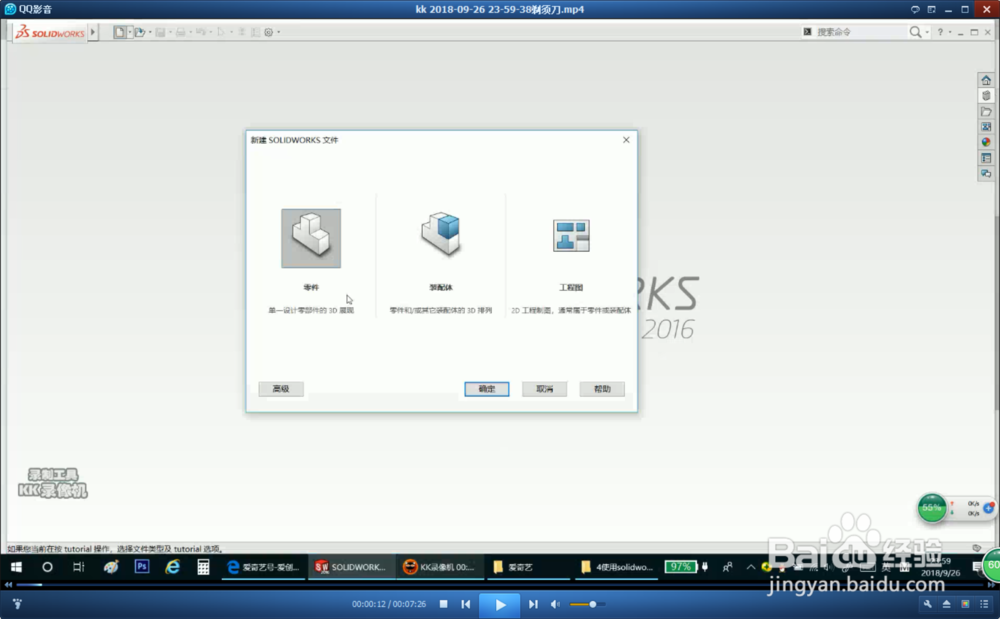Click the Rebuild toolbar icon
Viewport: 1000px width, 619px height.
click(242, 32)
